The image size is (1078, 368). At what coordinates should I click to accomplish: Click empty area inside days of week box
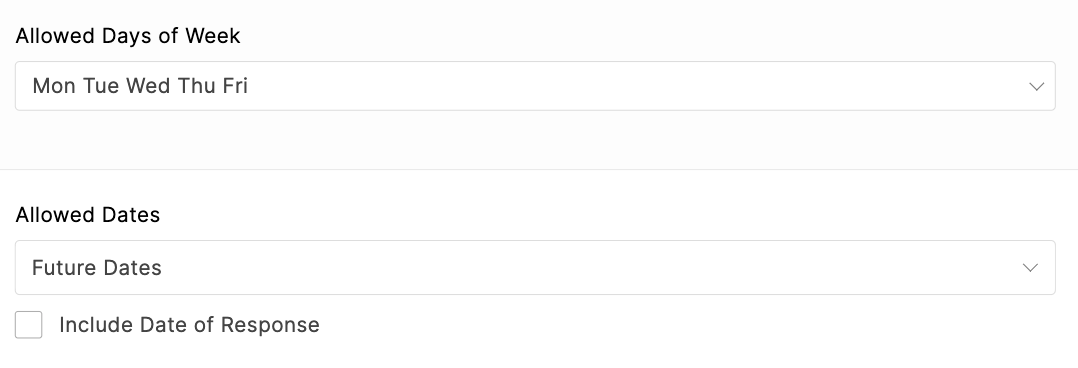click(x=619, y=86)
